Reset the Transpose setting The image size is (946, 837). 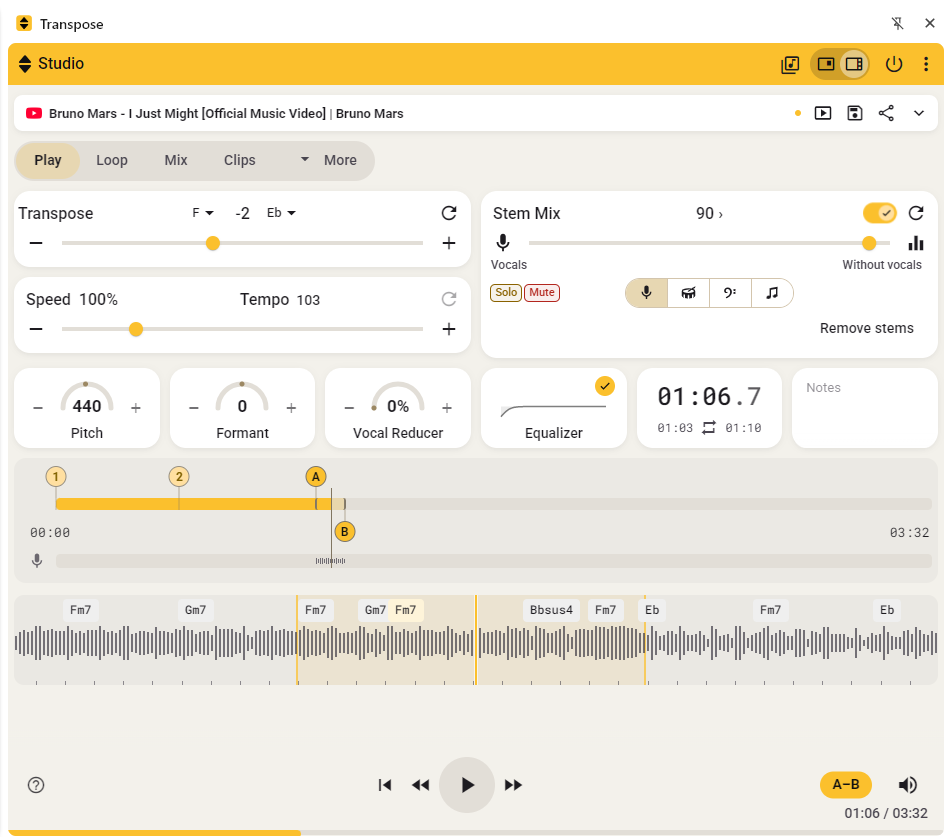[449, 213]
